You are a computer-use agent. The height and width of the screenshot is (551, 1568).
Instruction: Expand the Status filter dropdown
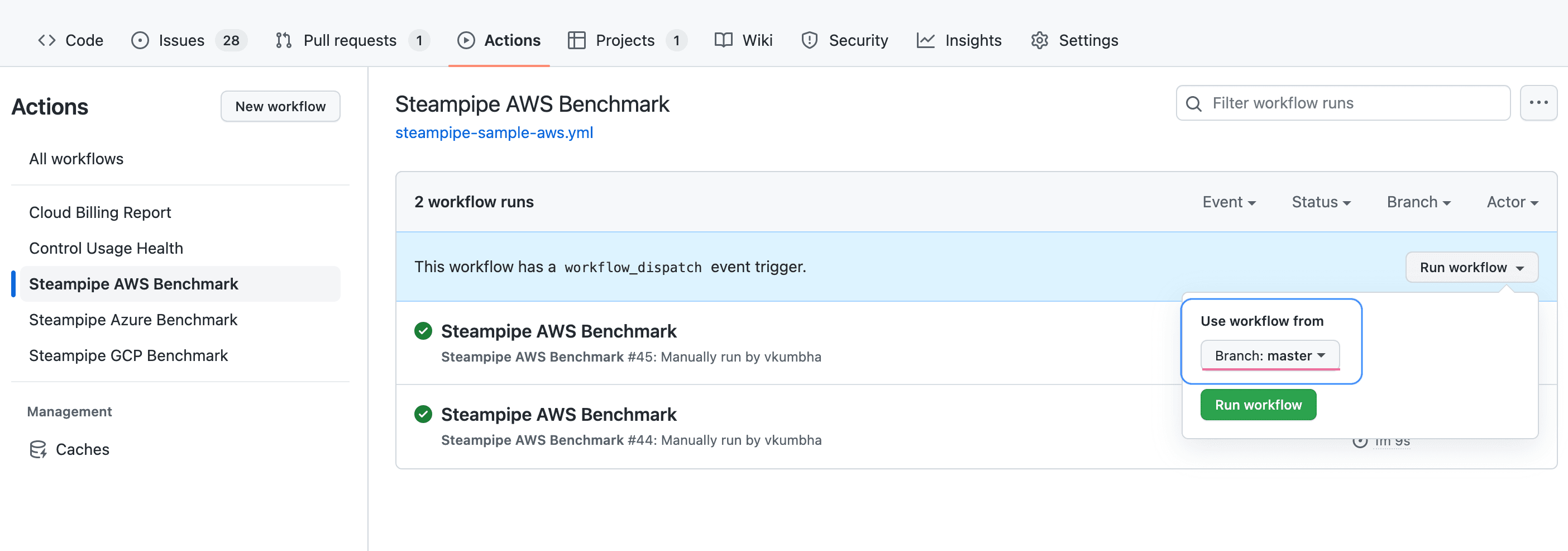pos(1321,202)
